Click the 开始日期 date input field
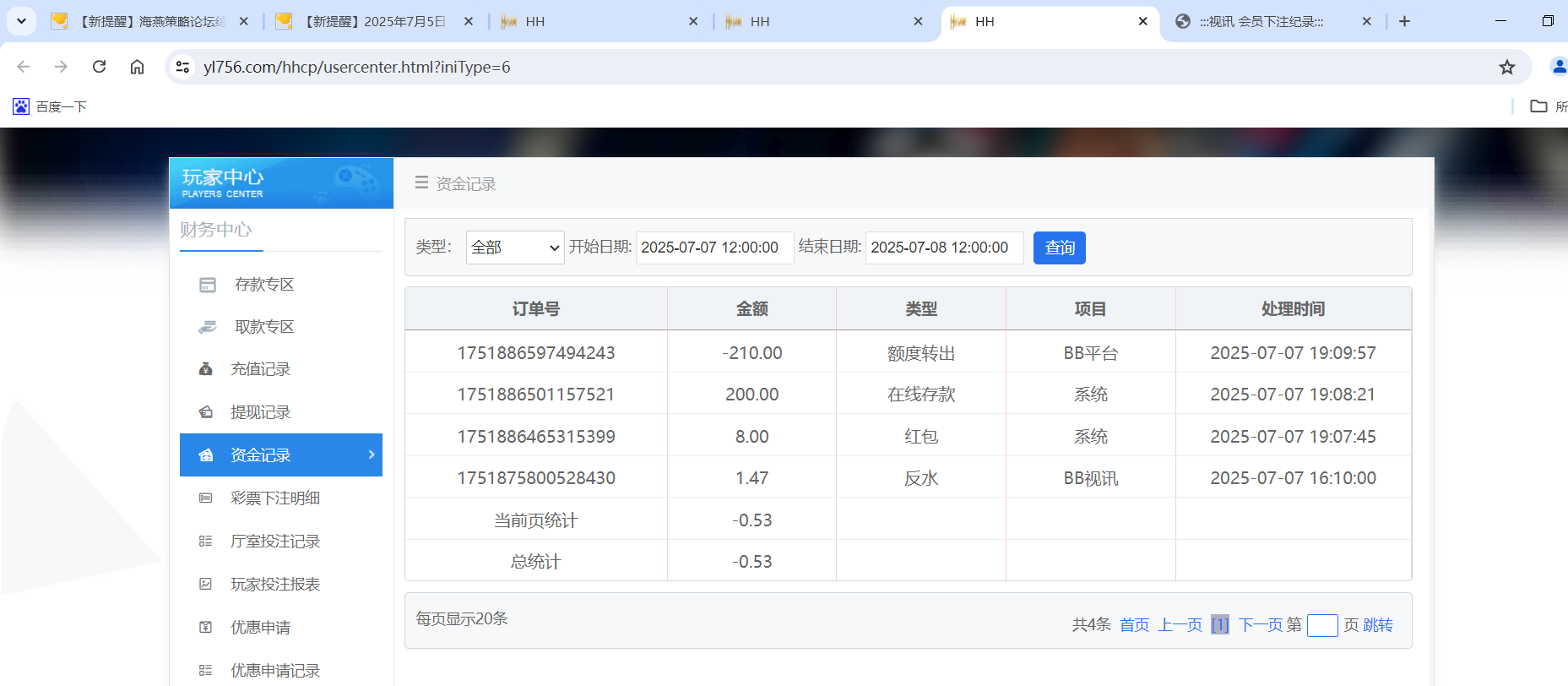The height and width of the screenshot is (686, 1568). [714, 248]
